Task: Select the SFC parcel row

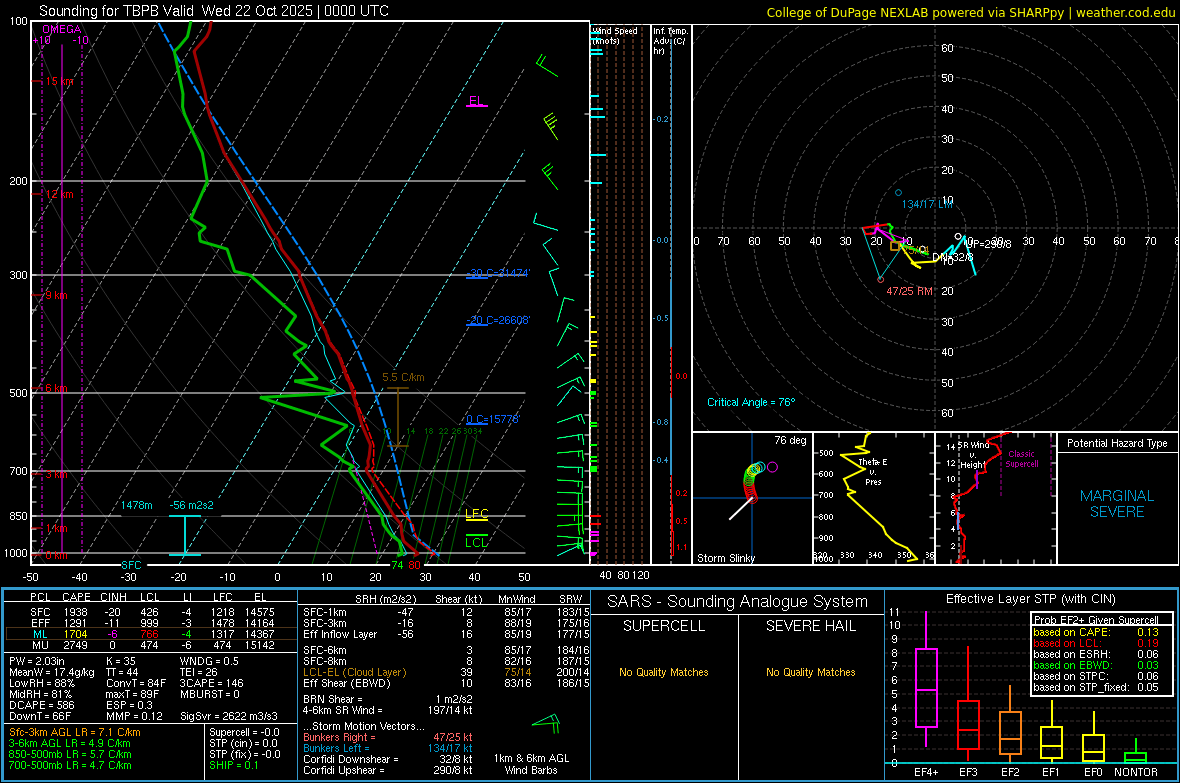Action: click(x=151, y=612)
